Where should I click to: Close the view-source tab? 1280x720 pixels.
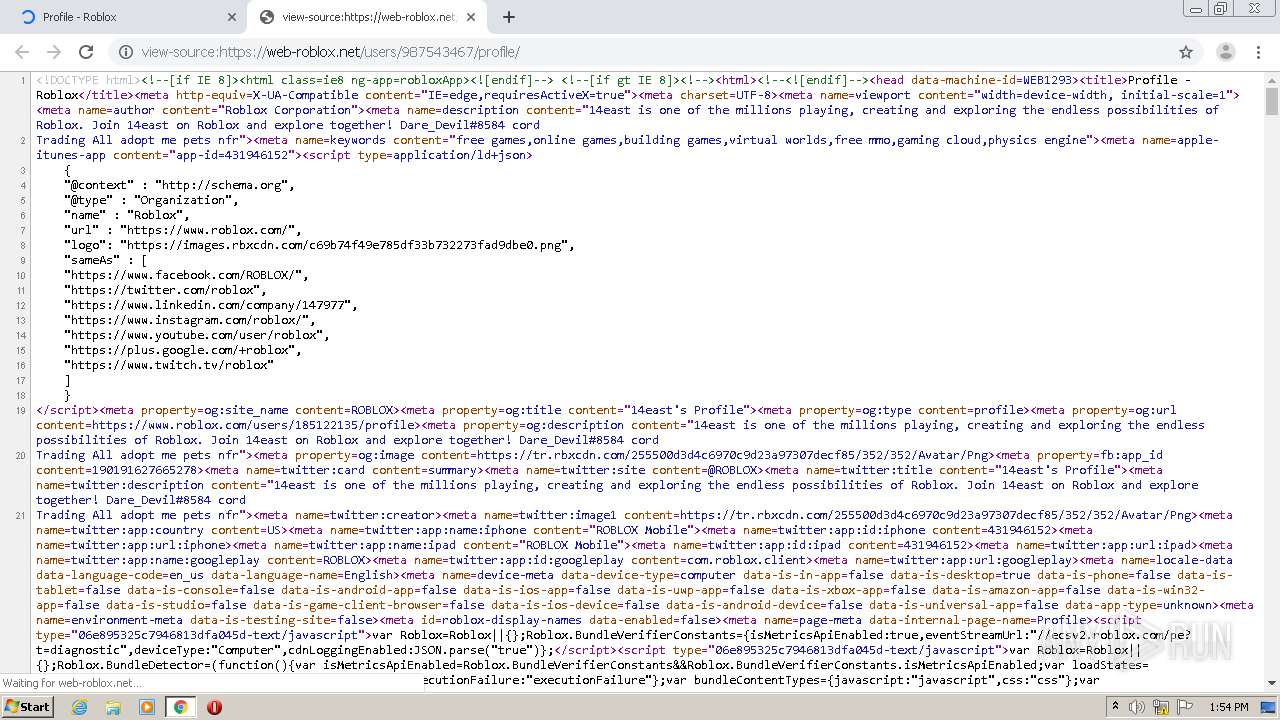(472, 17)
